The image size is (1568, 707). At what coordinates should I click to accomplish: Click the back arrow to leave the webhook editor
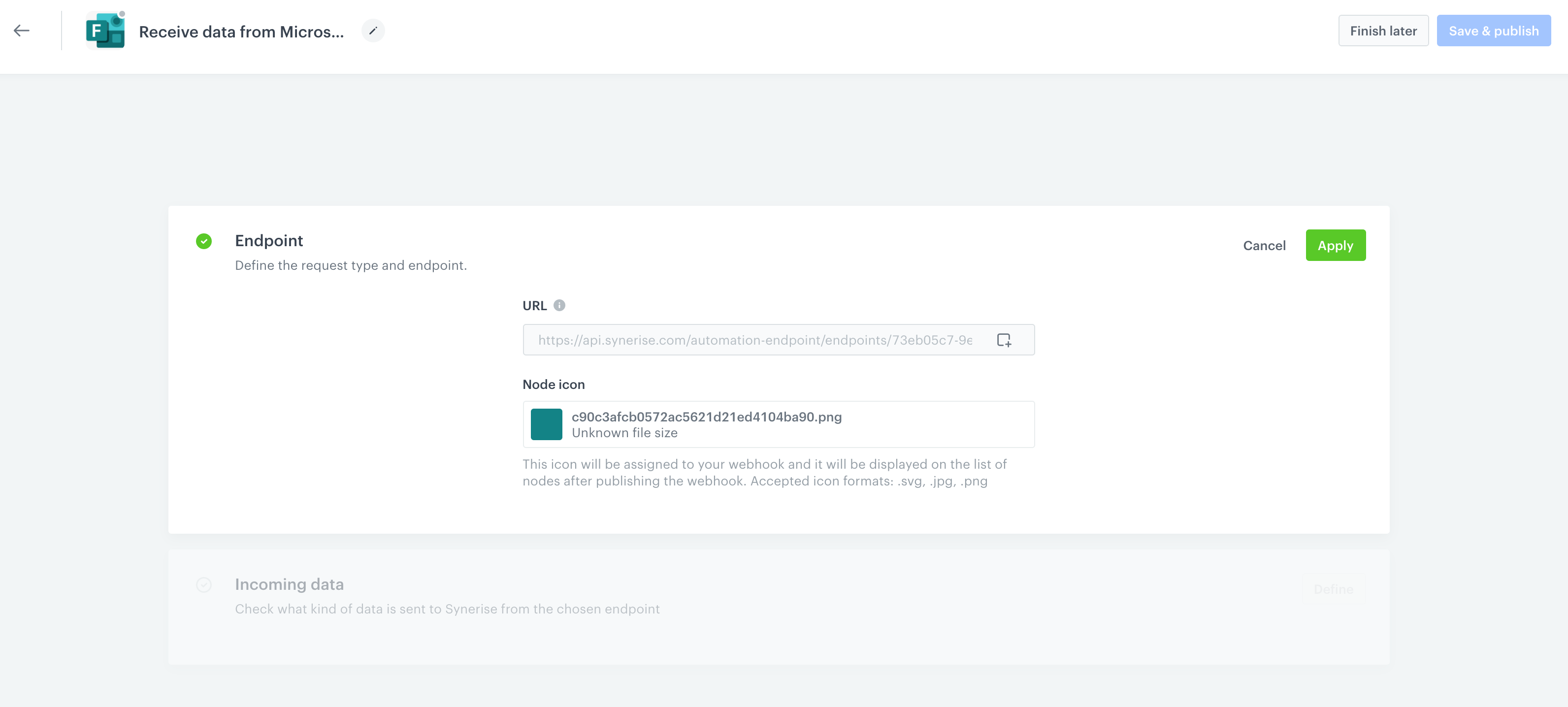pos(22,31)
